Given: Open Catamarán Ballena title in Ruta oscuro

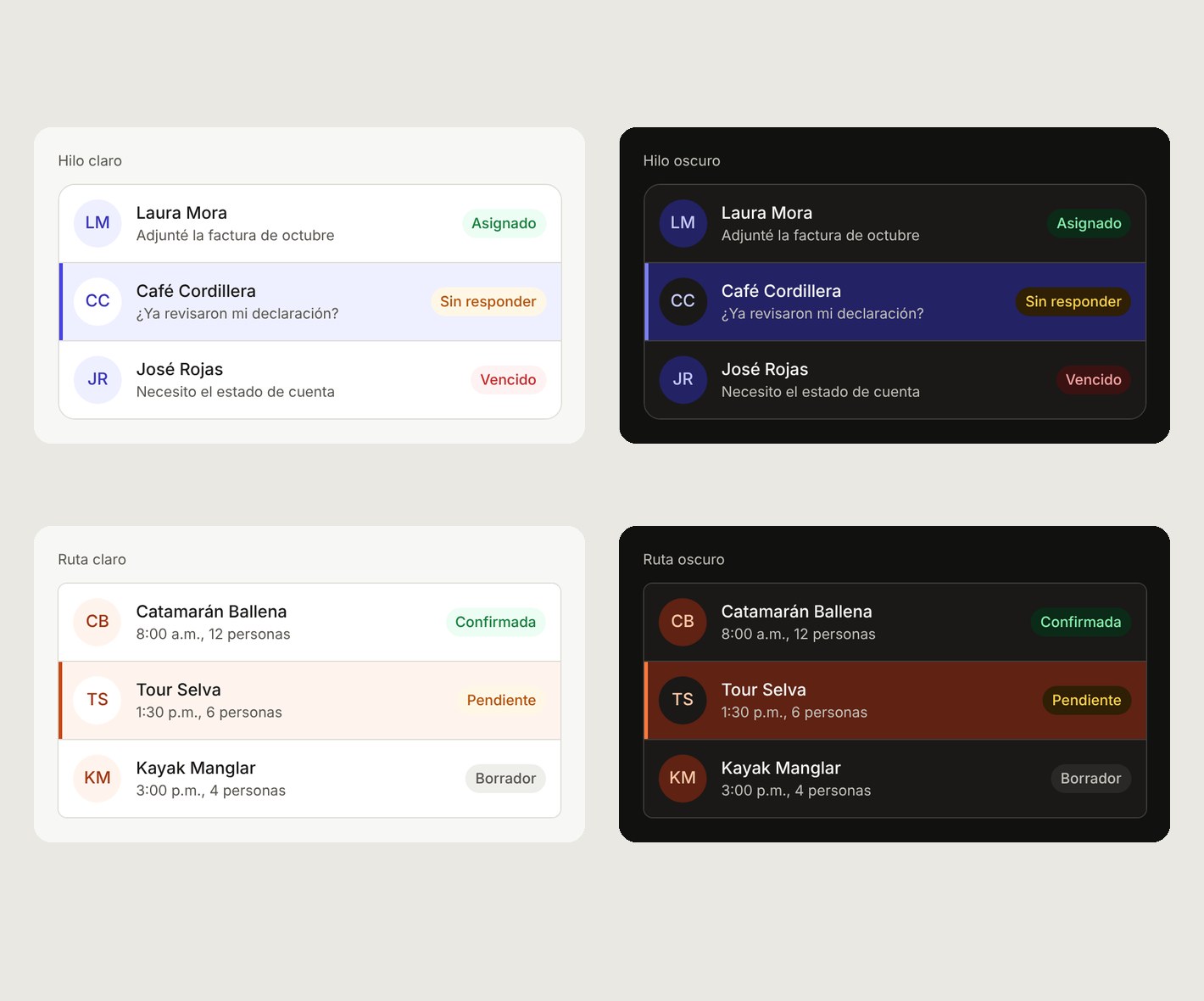Looking at the screenshot, I should click(796, 612).
